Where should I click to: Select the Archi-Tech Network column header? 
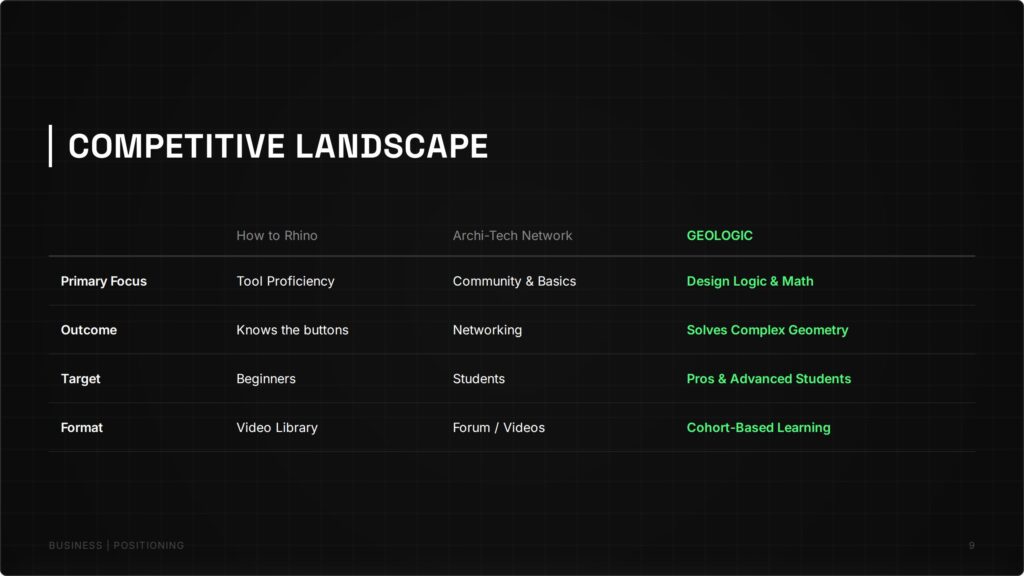pyautogui.click(x=512, y=236)
